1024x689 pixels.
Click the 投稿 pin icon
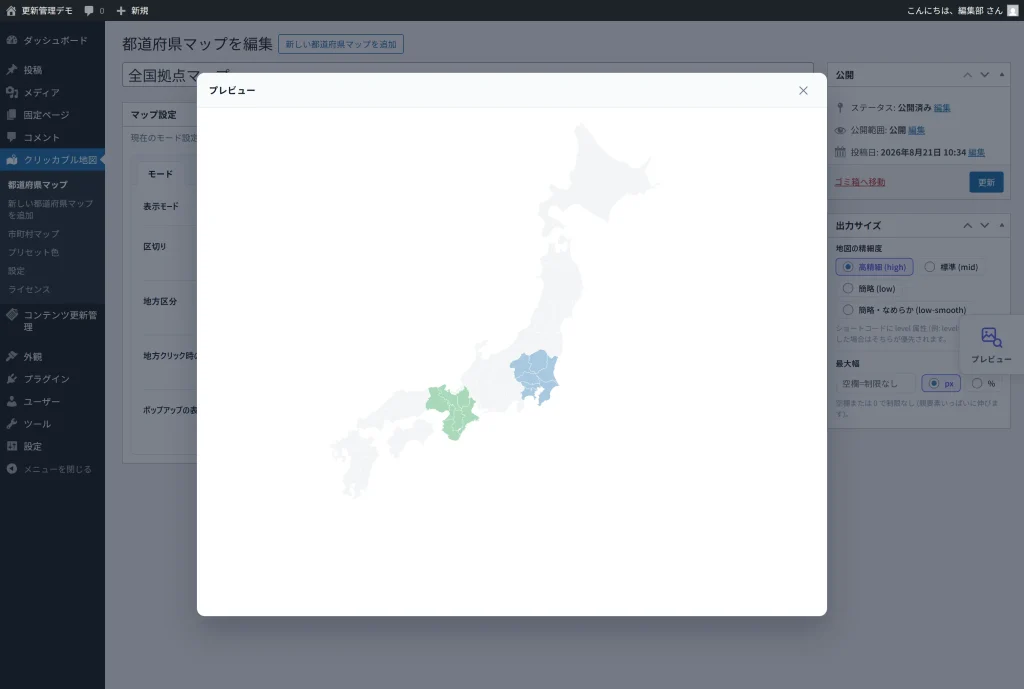pos(12,70)
